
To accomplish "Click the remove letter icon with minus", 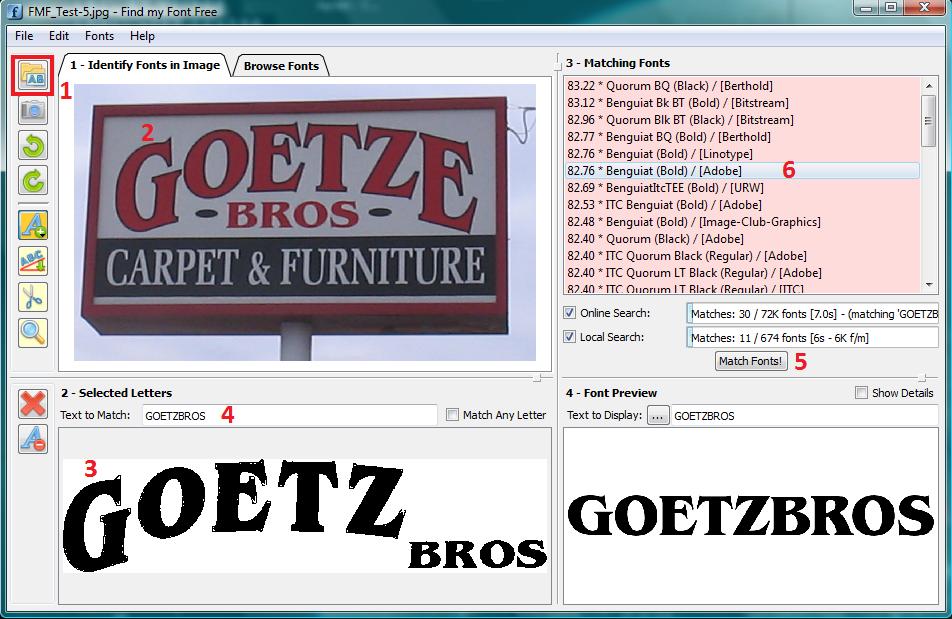I will [33, 439].
